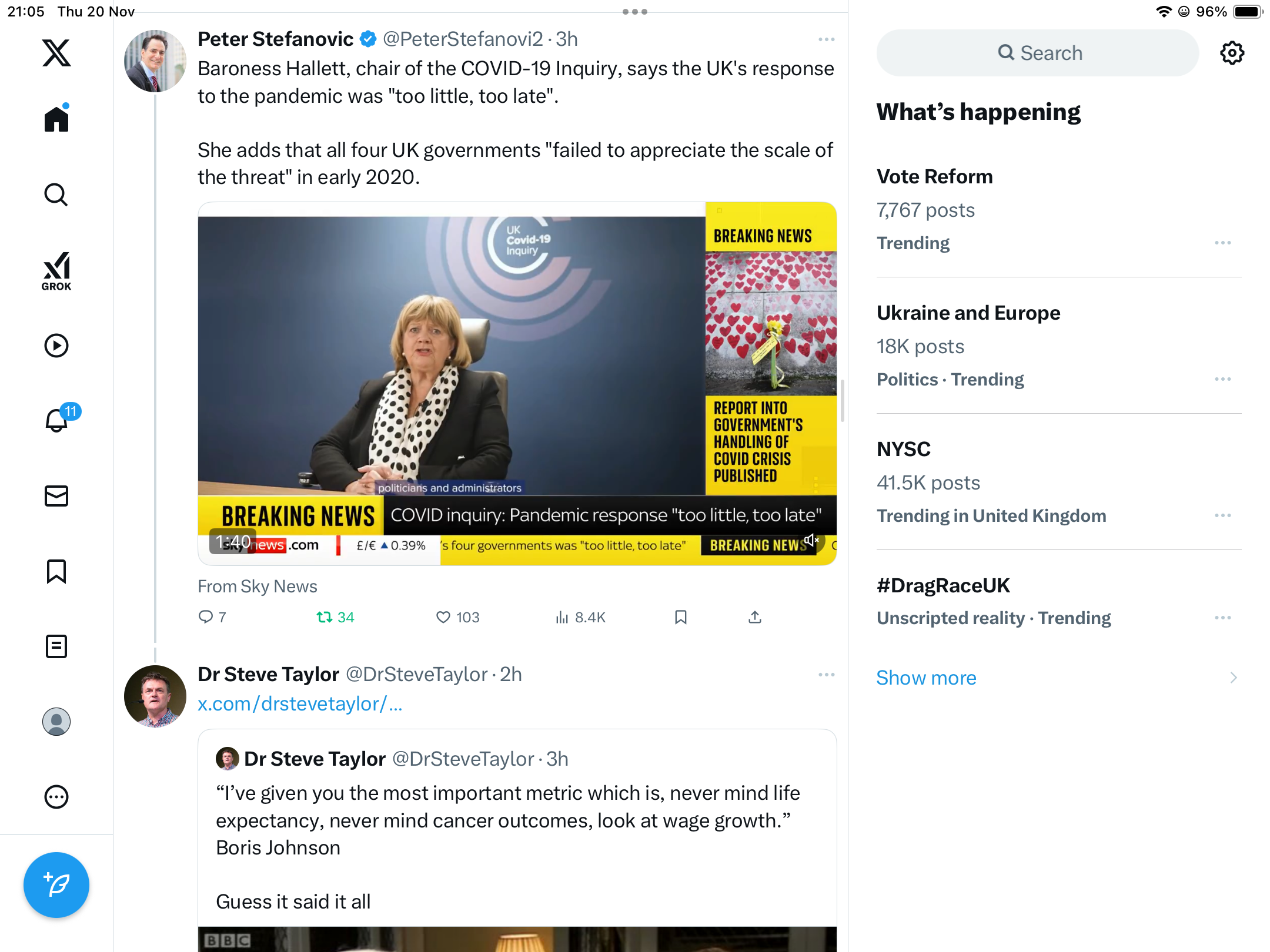The height and width of the screenshot is (952, 1270).
Task: Go to the Home timeline
Action: [x=56, y=119]
